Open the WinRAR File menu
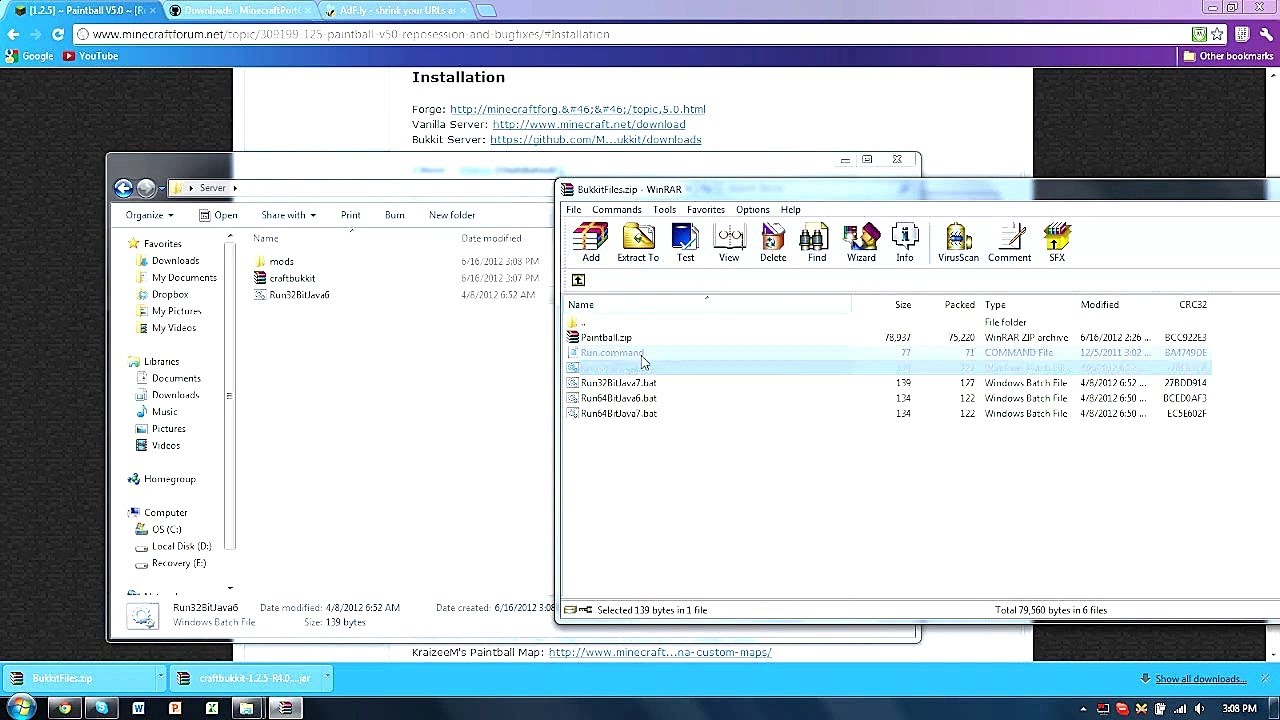The image size is (1280, 720). pyautogui.click(x=573, y=210)
